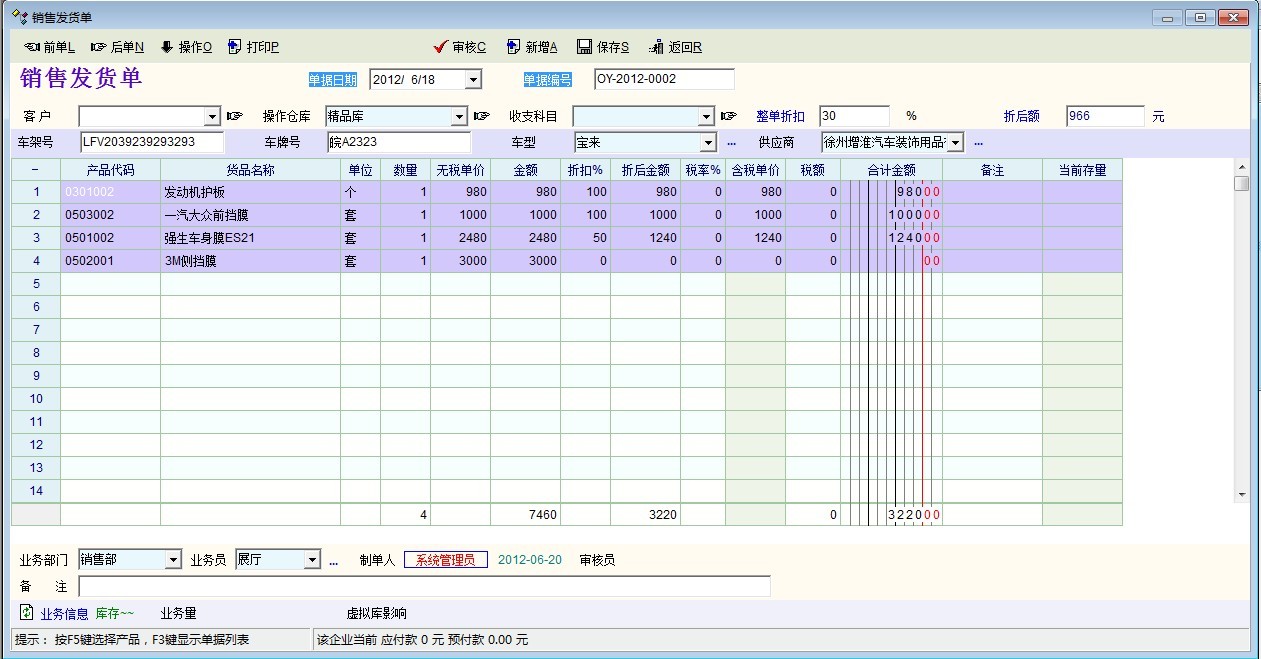Screen dimensions: 1261x659
Task: Select the 虚拟库影响 tab
Action: click(x=376, y=613)
